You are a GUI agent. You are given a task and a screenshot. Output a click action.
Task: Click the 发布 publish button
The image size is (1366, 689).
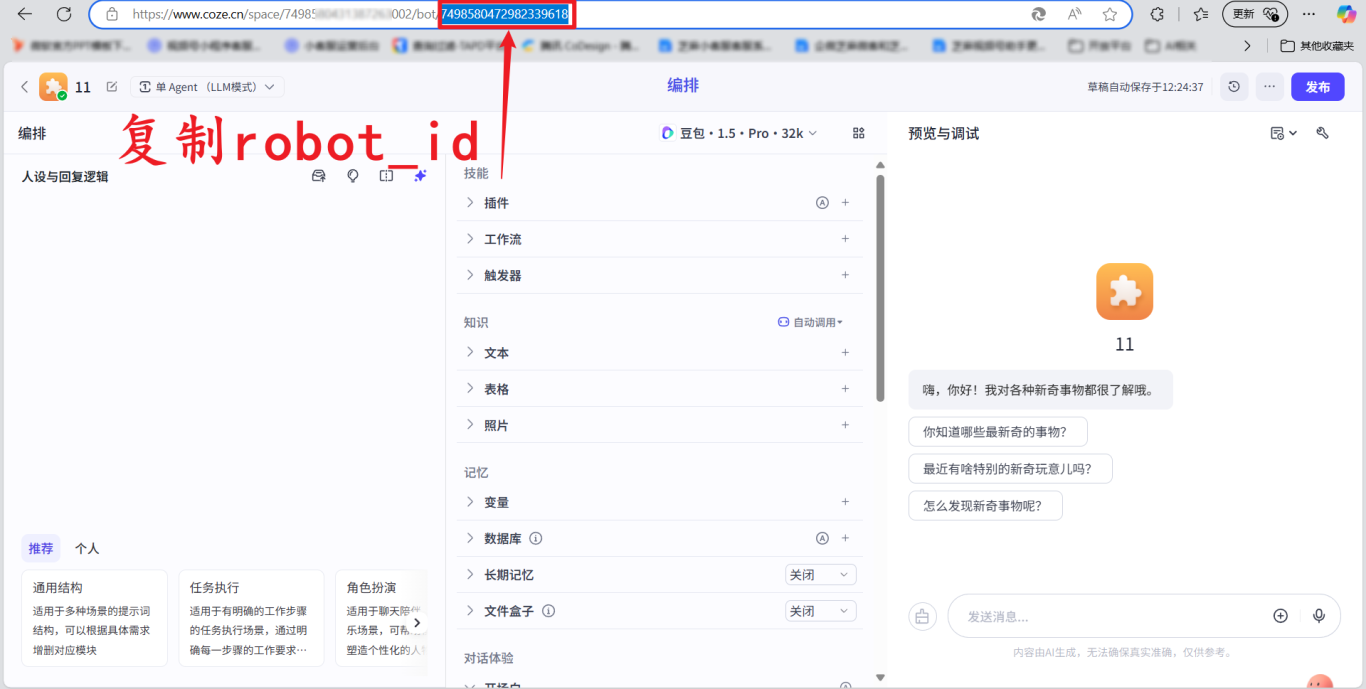(x=1318, y=87)
